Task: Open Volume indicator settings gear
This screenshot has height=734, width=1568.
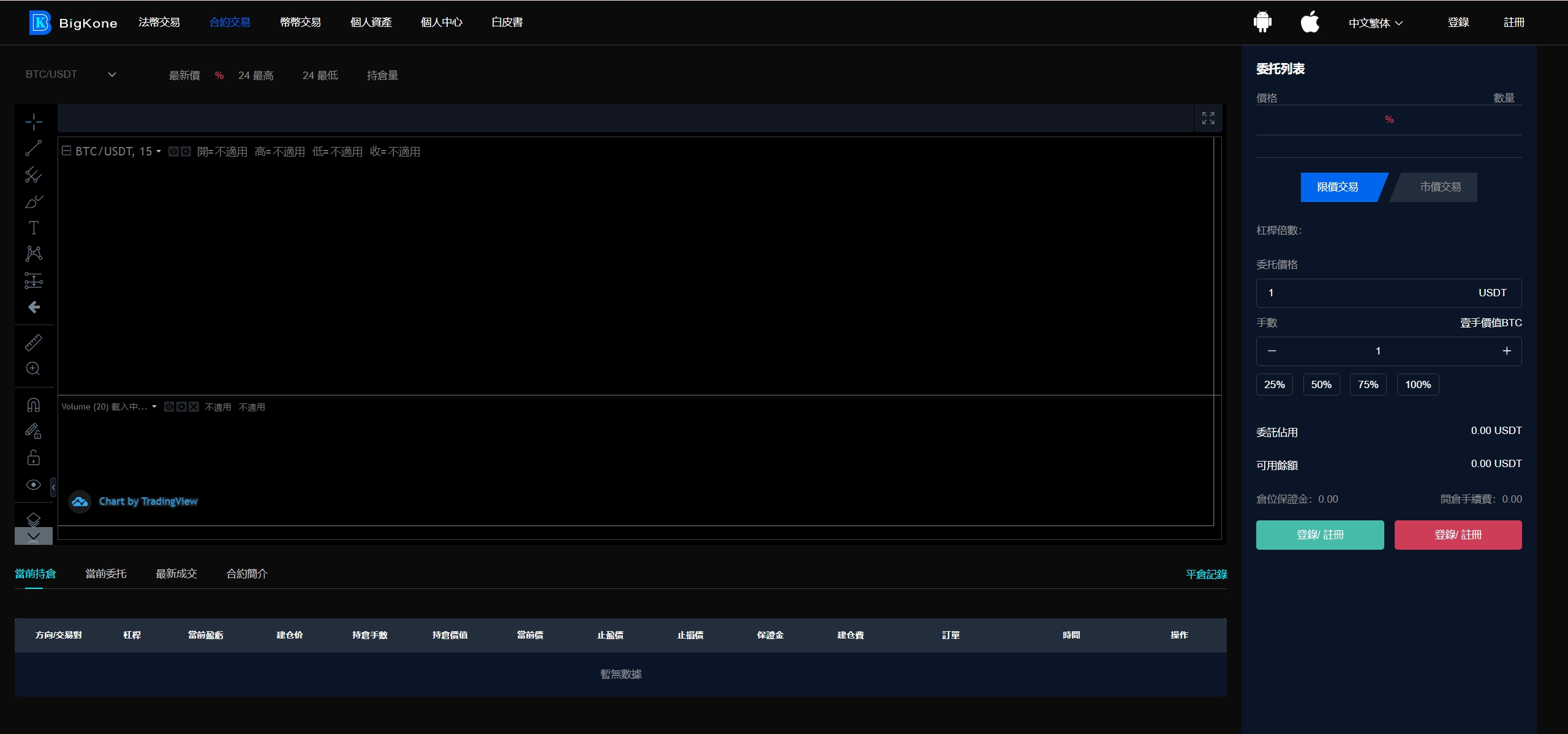Action: coord(181,406)
